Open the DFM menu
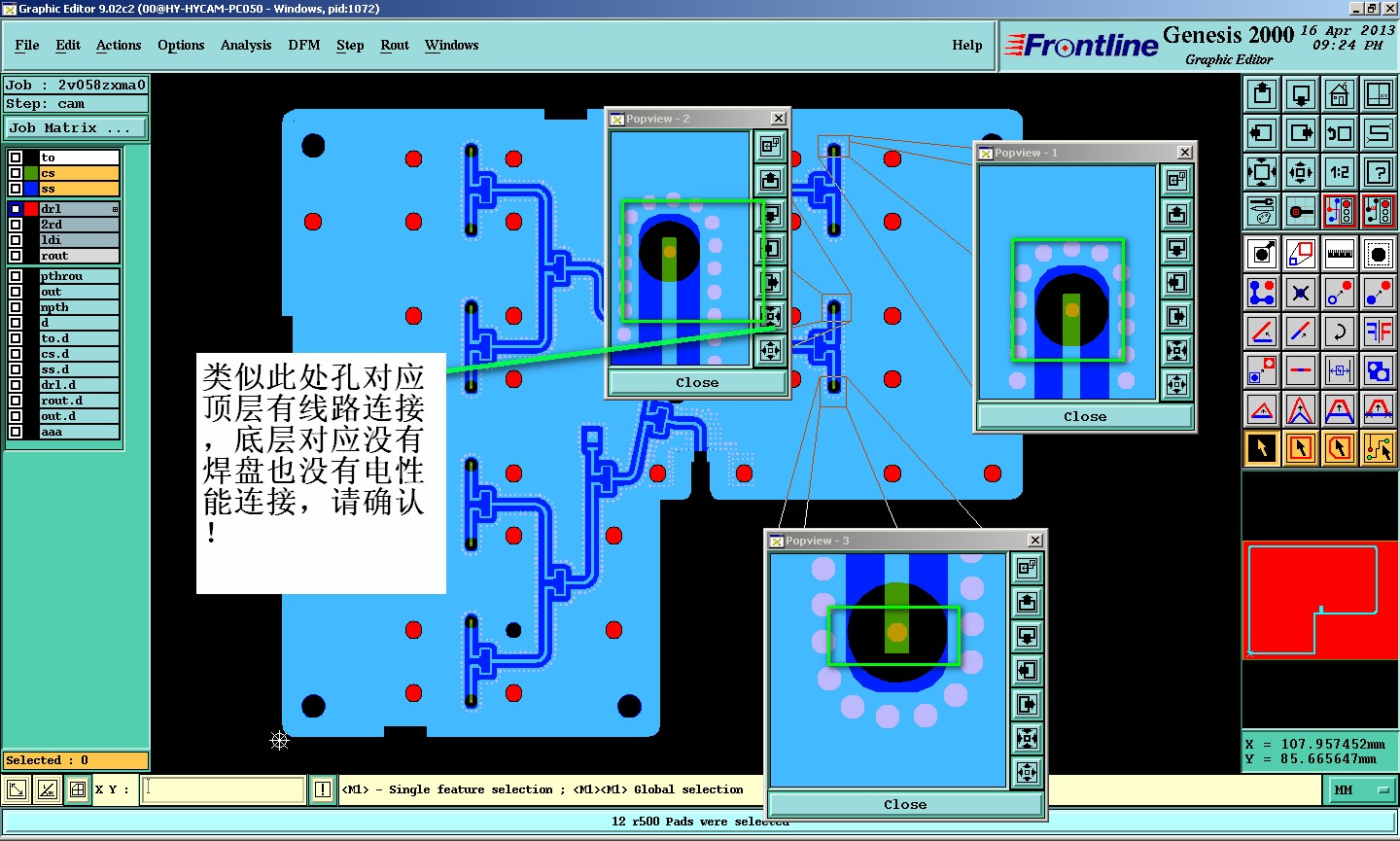This screenshot has width=1400, height=841. 304,46
